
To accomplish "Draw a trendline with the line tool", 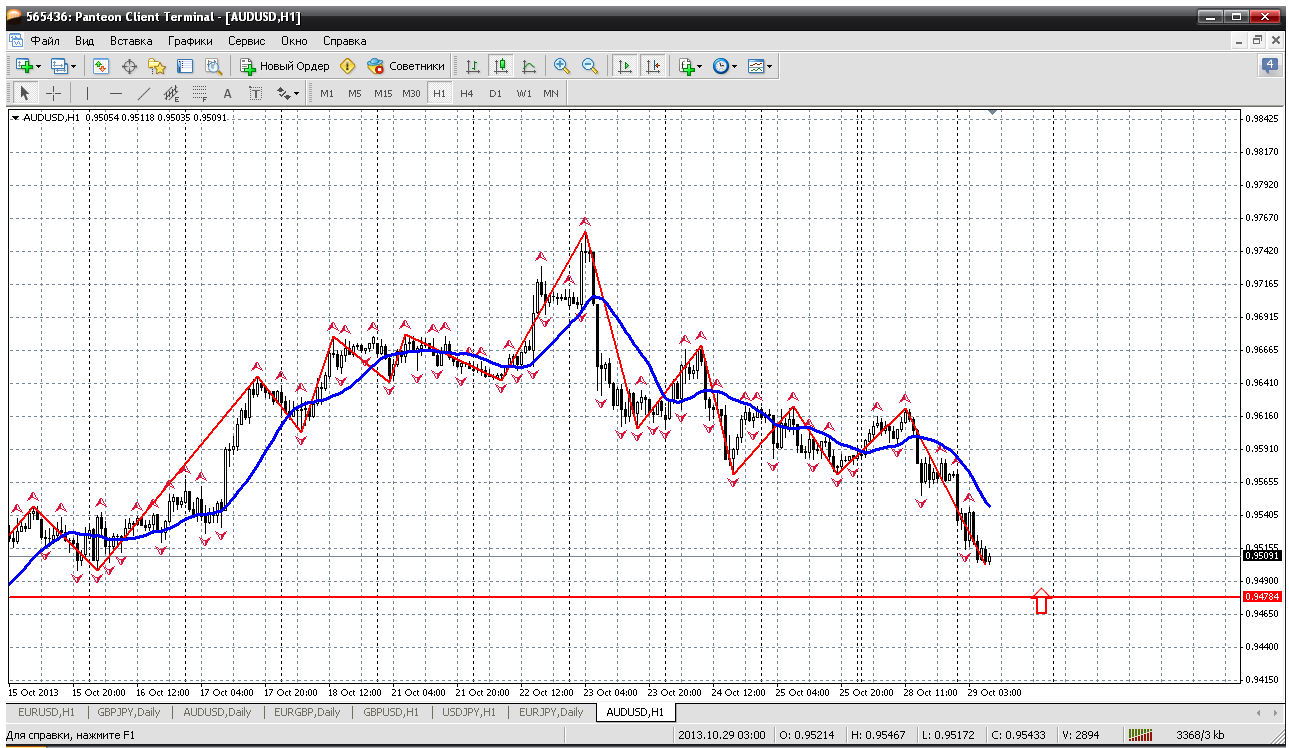I will [143, 93].
